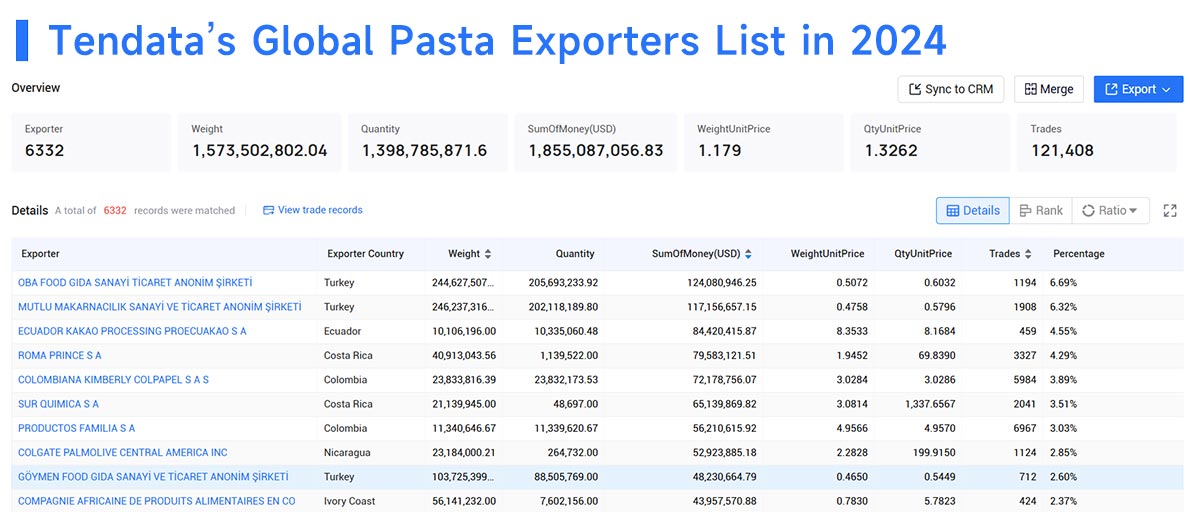Open SUR QUIMICA S A exporter link
The image size is (1190, 519).
click(58, 404)
